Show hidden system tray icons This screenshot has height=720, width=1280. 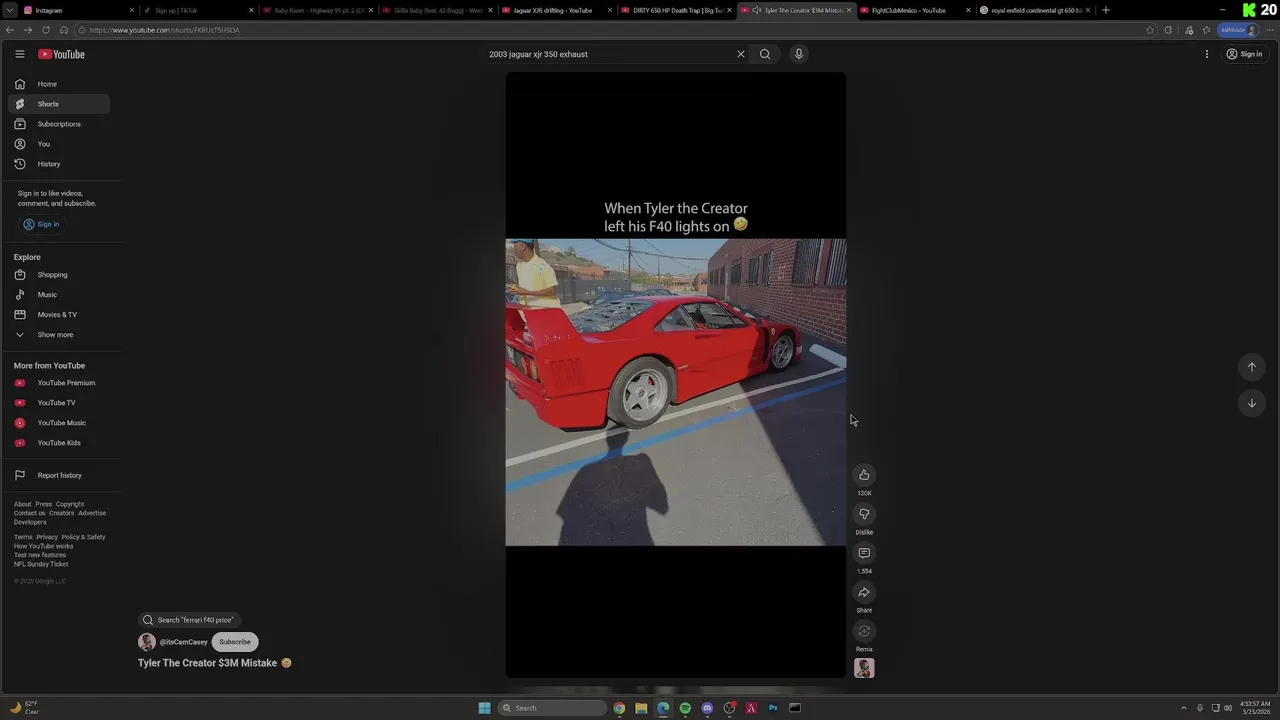coord(1184,708)
